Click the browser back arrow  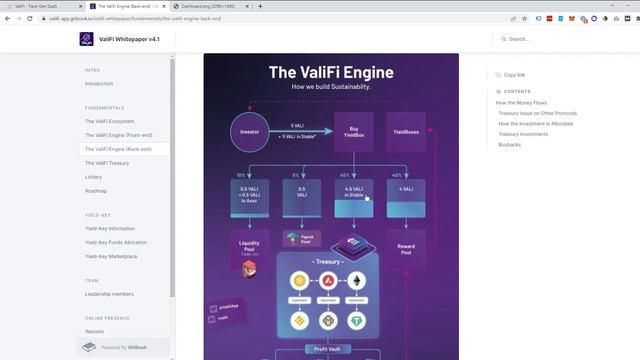[x=7, y=18]
